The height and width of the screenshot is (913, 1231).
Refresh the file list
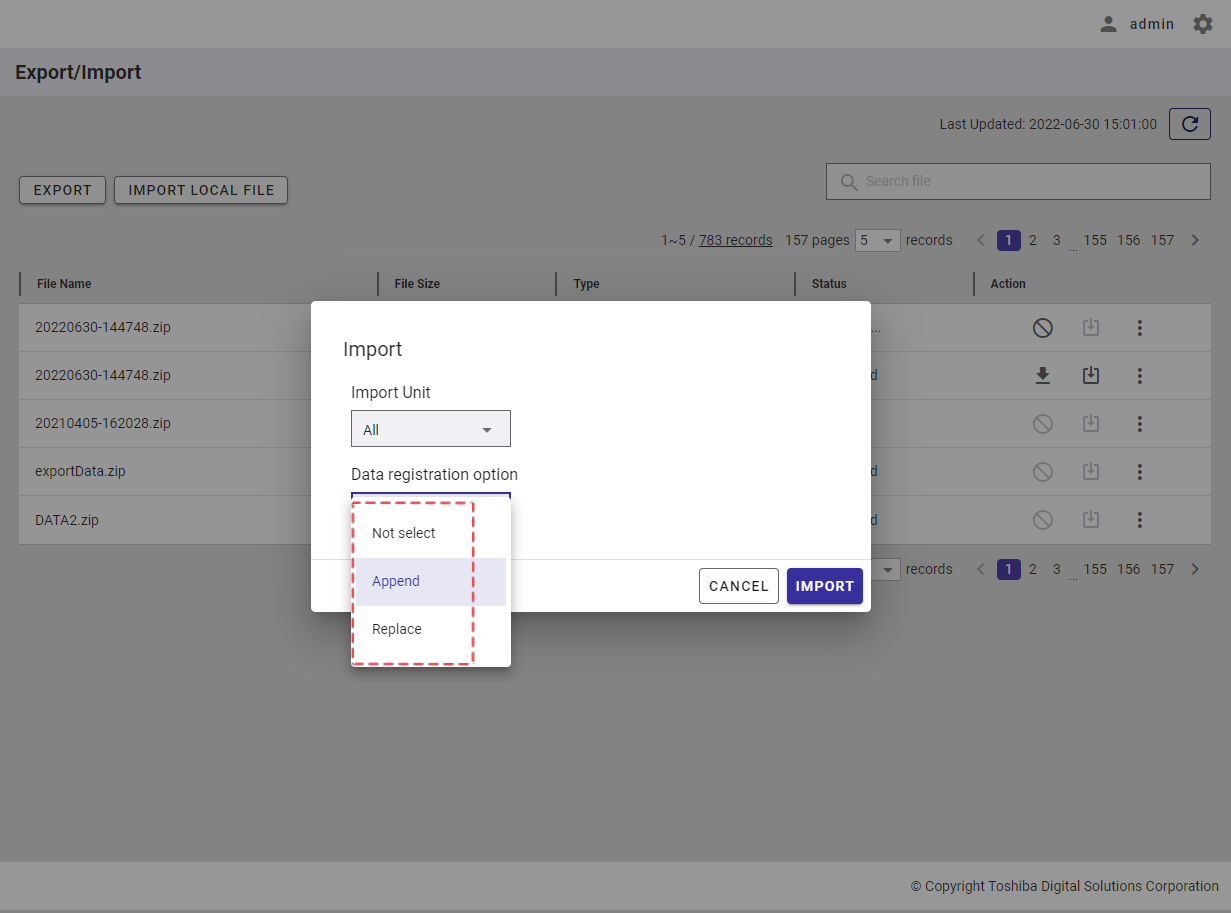point(1189,124)
